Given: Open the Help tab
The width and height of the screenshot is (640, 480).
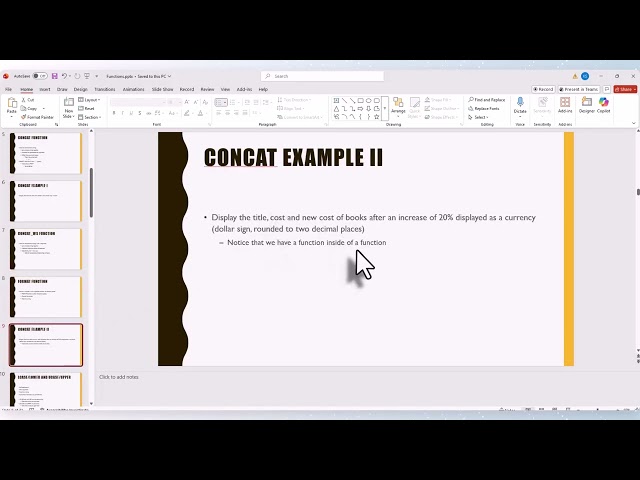Looking at the screenshot, I should (x=263, y=89).
